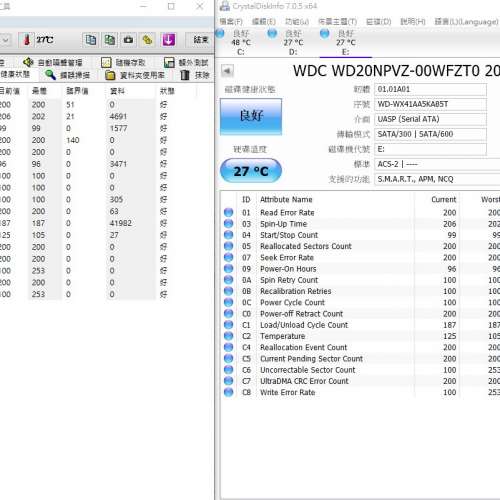Open the 說明(H) menu
This screenshot has height=500, width=500.
pyautogui.click(x=413, y=22)
